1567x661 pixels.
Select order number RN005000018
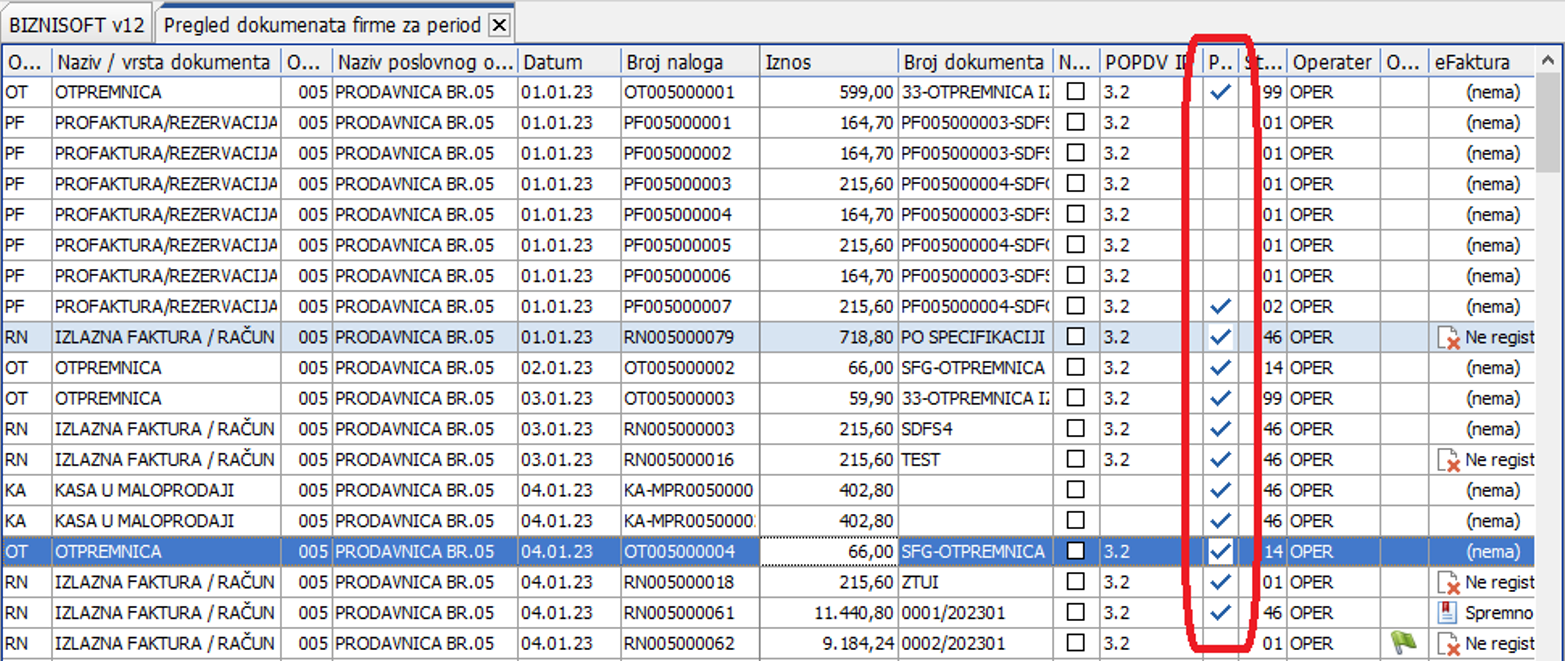[680, 582]
